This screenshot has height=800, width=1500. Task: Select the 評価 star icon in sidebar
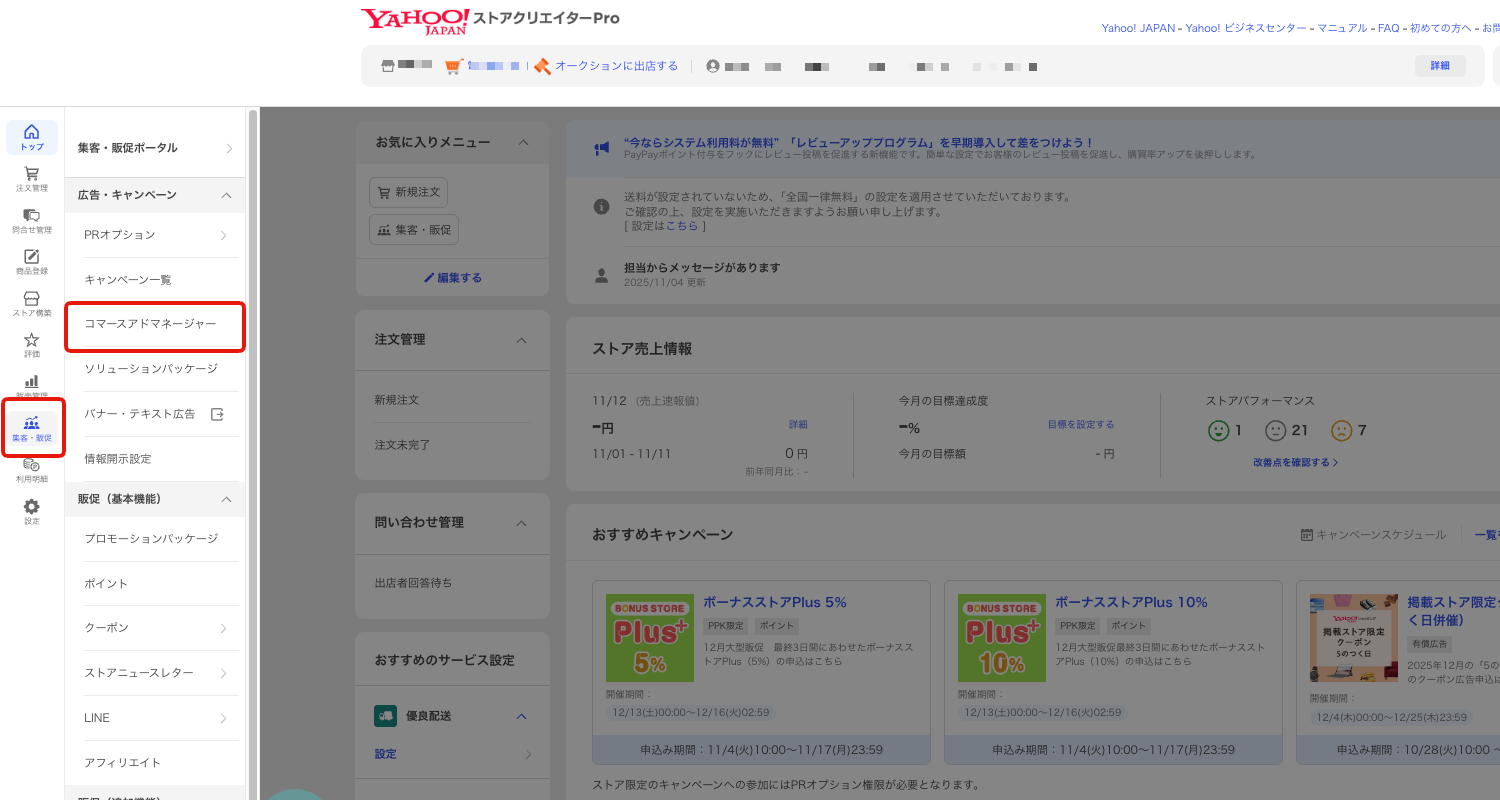click(x=31, y=344)
